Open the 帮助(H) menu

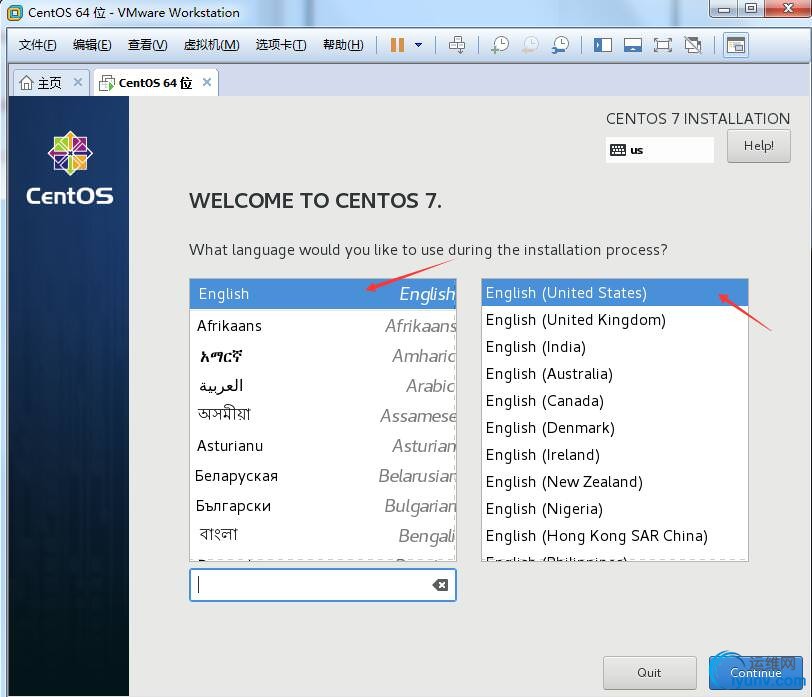click(x=343, y=45)
